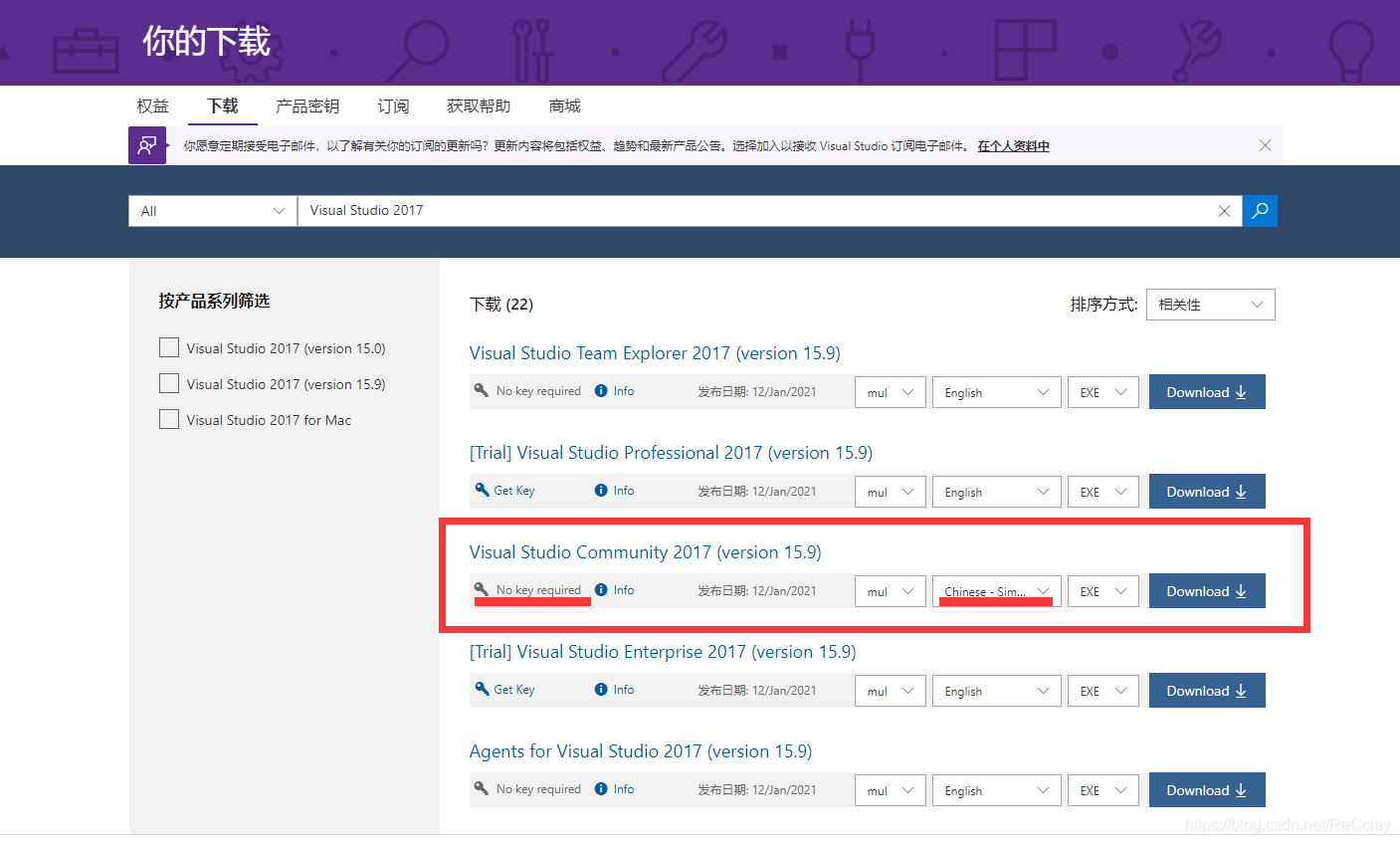Click Info link for Community 2017
1400x843 pixels.
(624, 590)
